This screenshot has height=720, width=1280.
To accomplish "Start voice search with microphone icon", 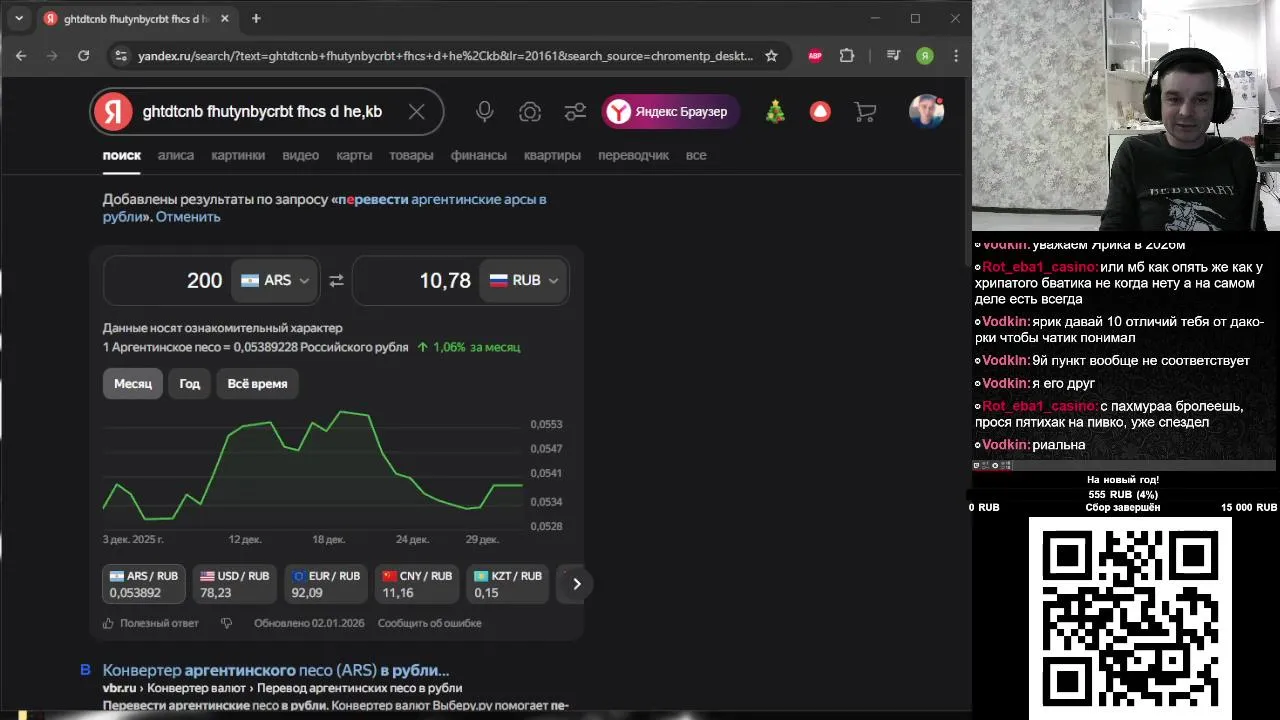I will [485, 112].
